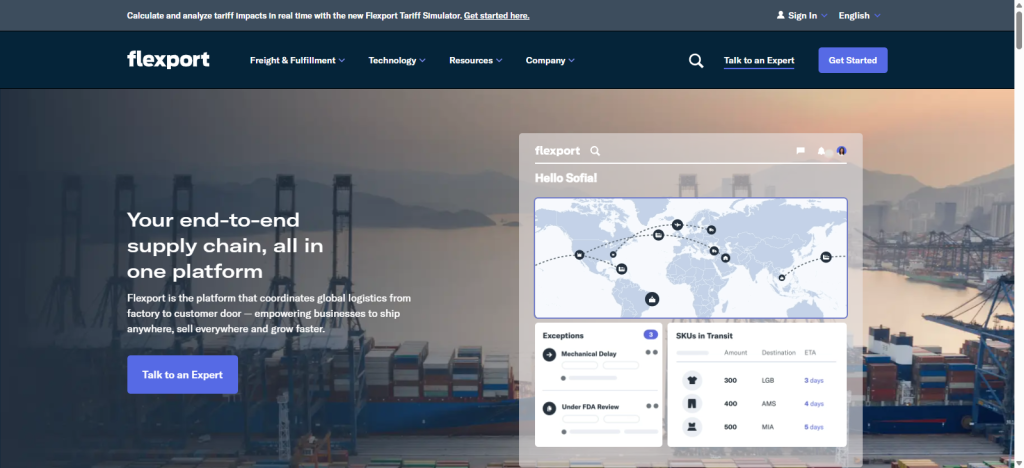Viewport: 1024px width, 468px height.
Task: Click the 'Destination' column header
Action: tap(778, 353)
